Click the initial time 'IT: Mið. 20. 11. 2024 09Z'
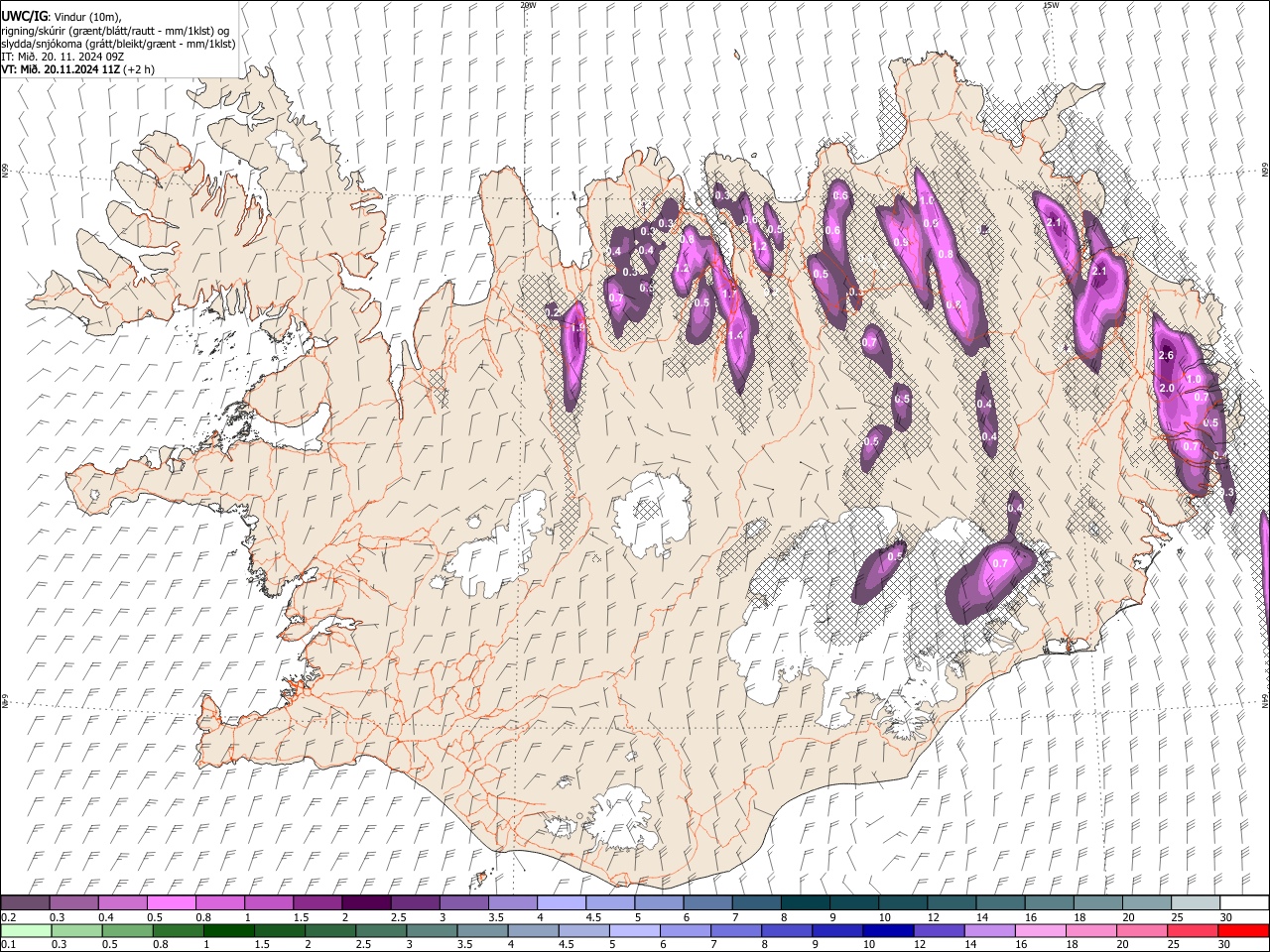This screenshot has height=952, width=1270. click(63, 57)
